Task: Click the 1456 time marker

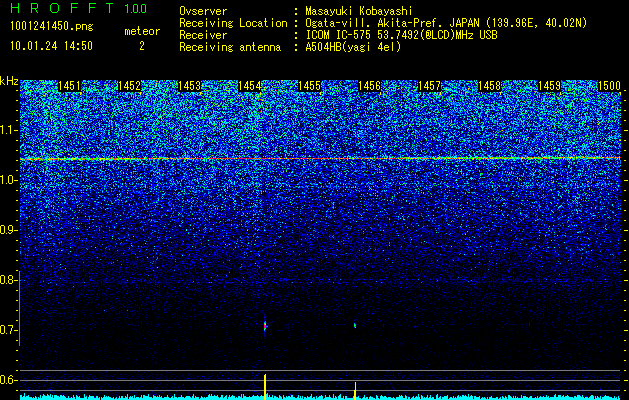Action: click(x=369, y=86)
